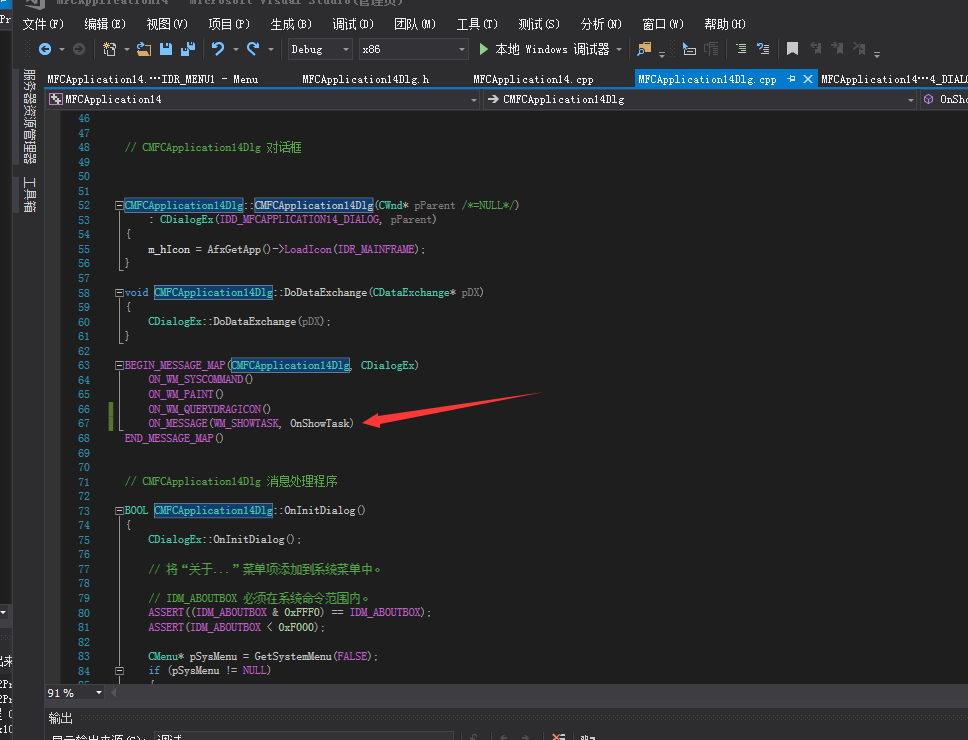Viewport: 968px width, 740px height.
Task: Start the 本地 Windows 调试器 debugger
Action: point(545,49)
